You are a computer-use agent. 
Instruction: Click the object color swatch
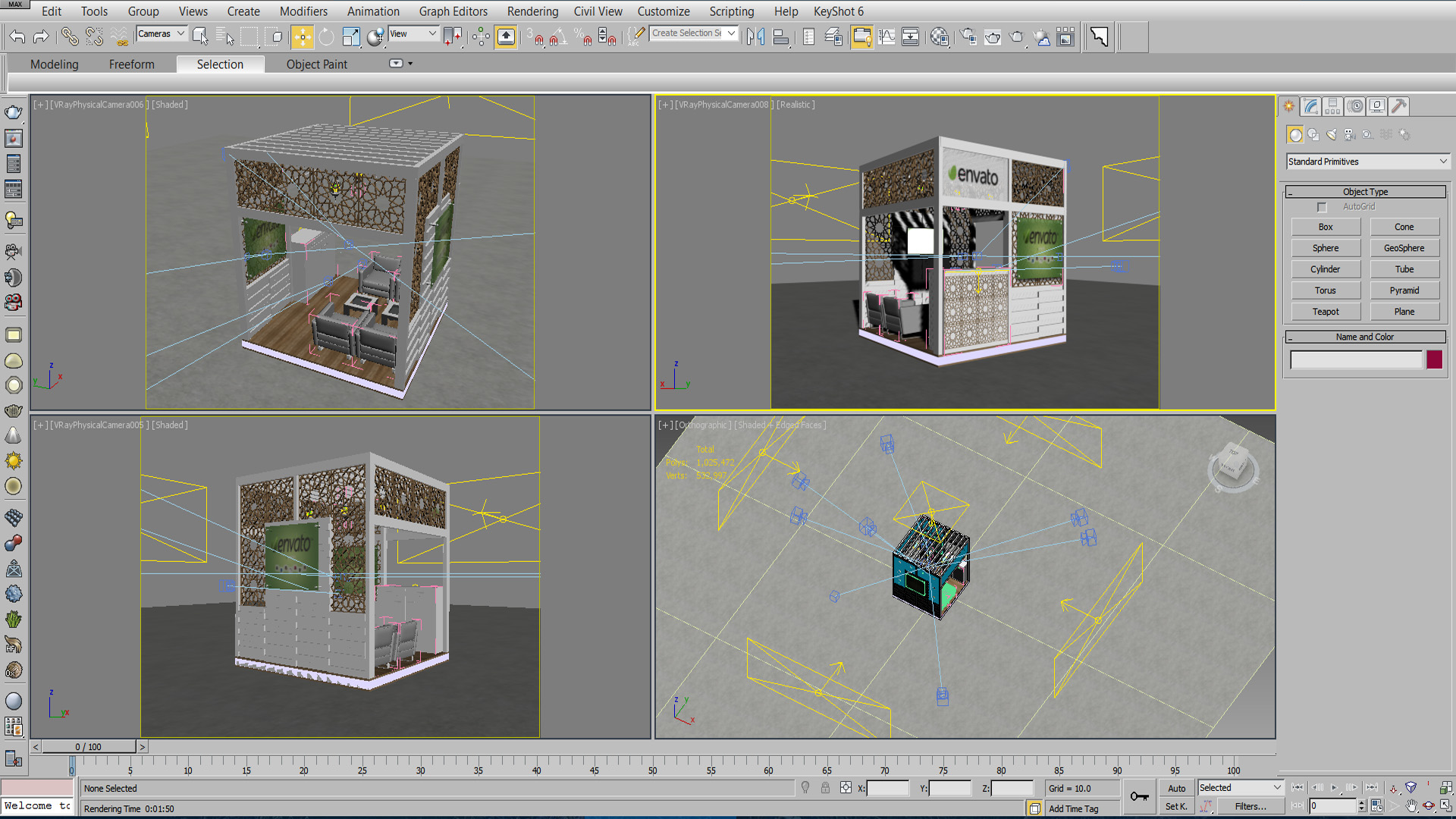pos(1434,359)
